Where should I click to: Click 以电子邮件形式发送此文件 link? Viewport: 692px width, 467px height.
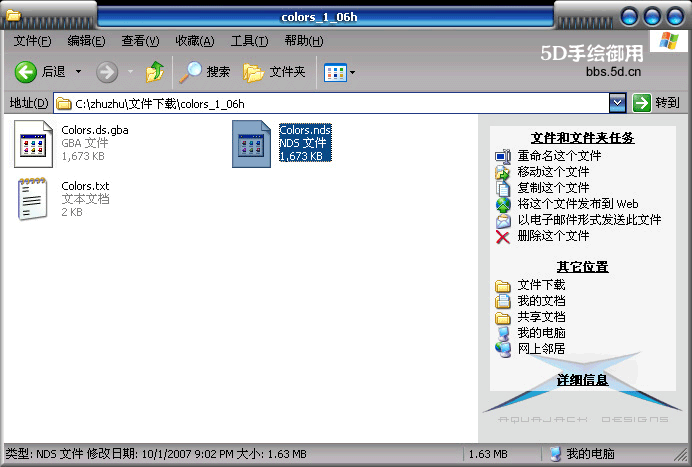pyautogui.click(x=589, y=219)
